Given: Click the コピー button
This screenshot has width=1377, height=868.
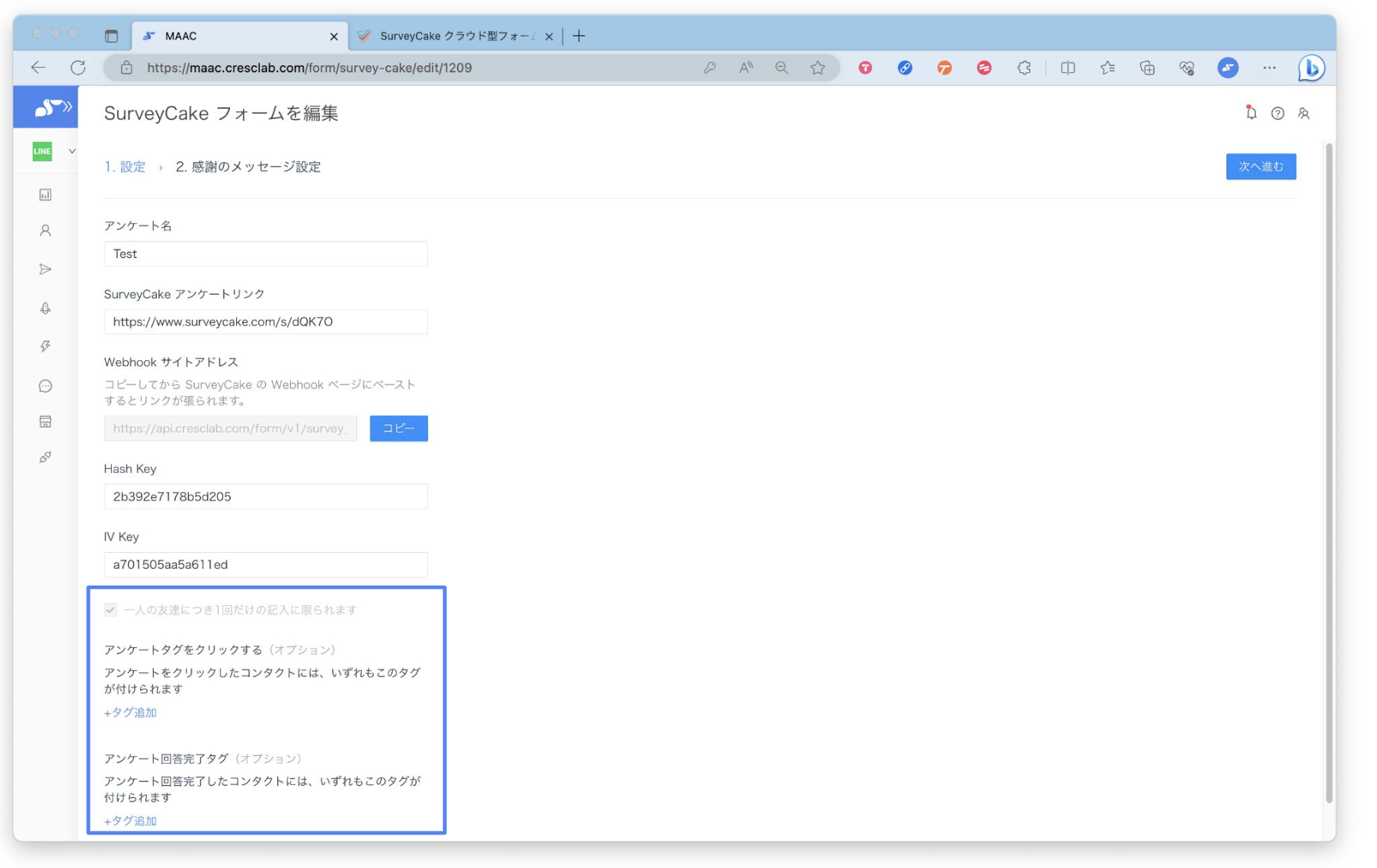Looking at the screenshot, I should (x=398, y=429).
